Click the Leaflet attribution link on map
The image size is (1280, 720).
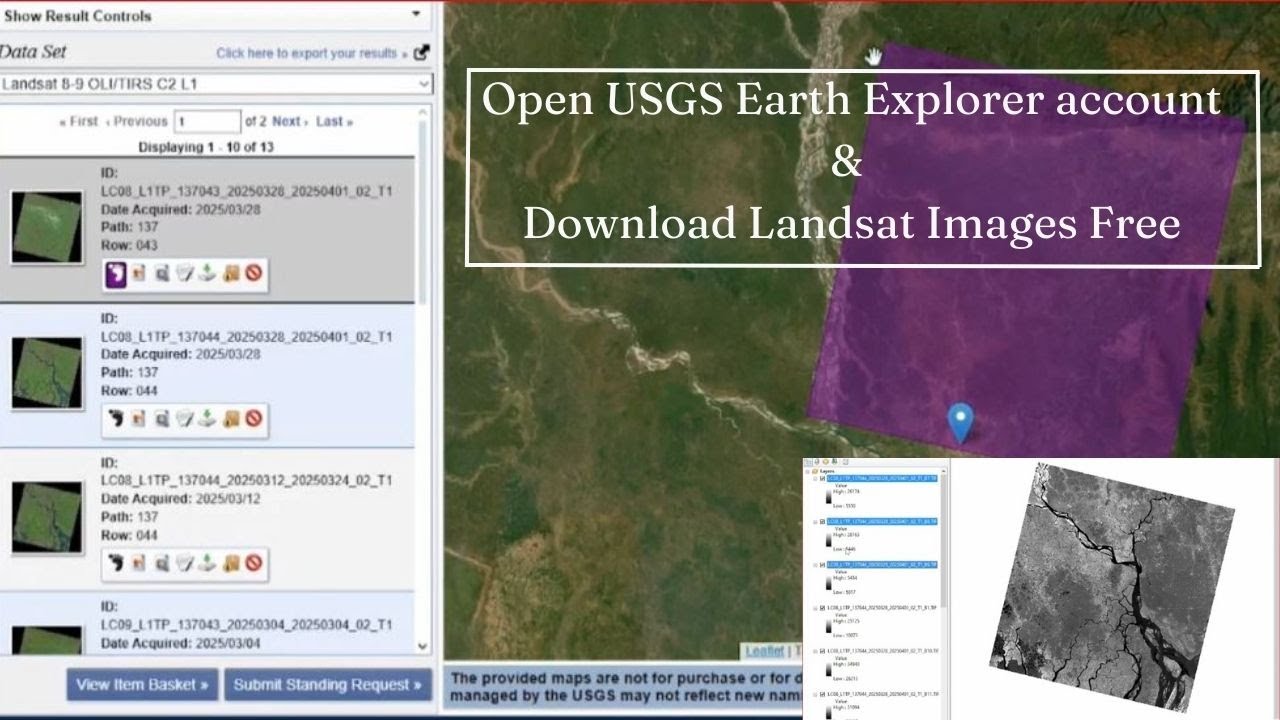(x=764, y=651)
